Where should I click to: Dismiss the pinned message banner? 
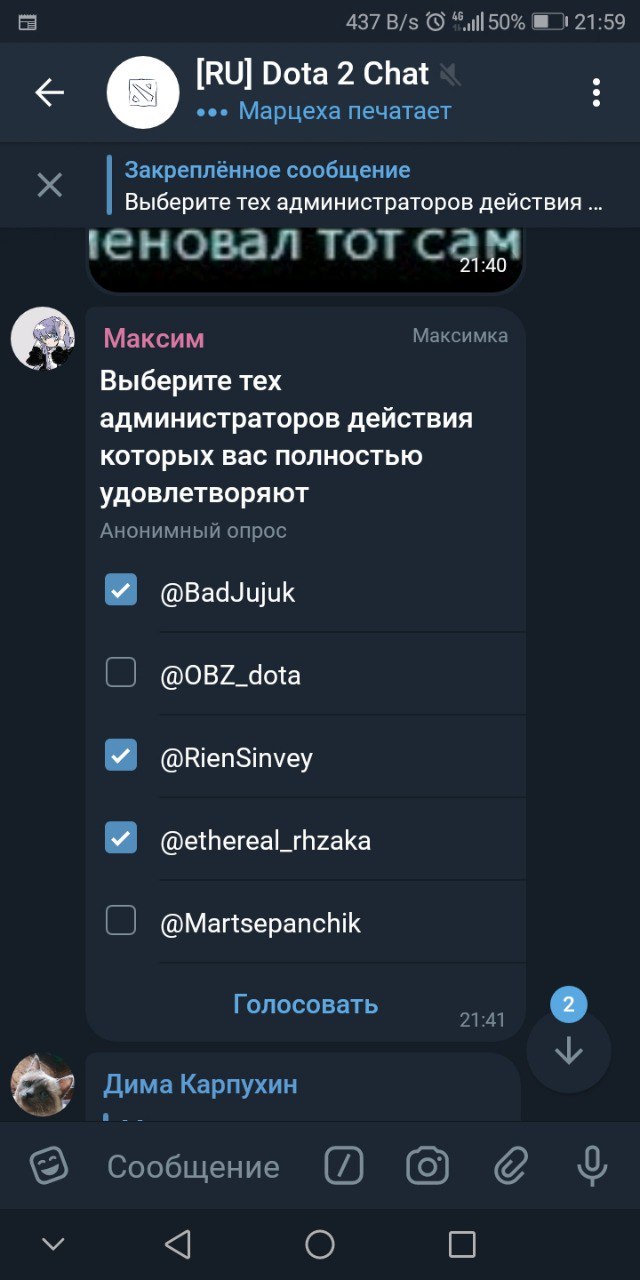[49, 185]
